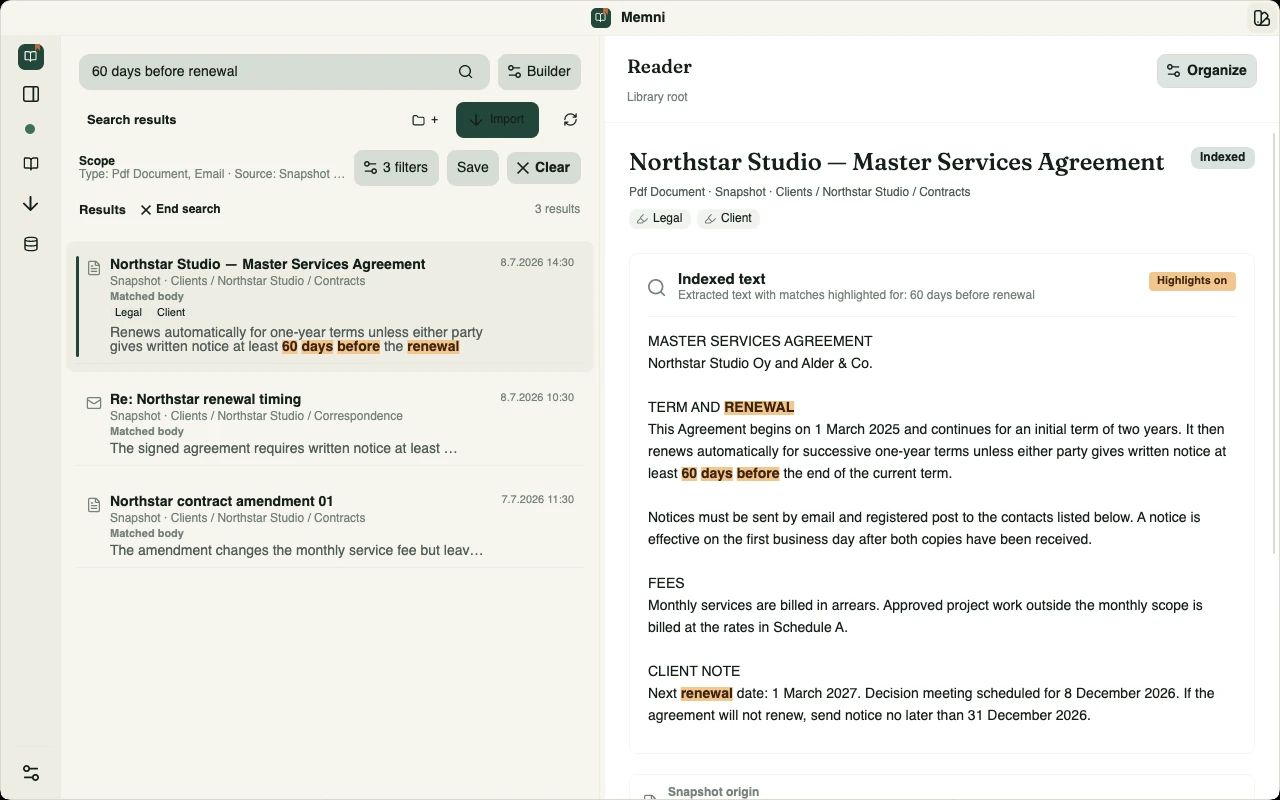Click the reader document title

(896, 162)
